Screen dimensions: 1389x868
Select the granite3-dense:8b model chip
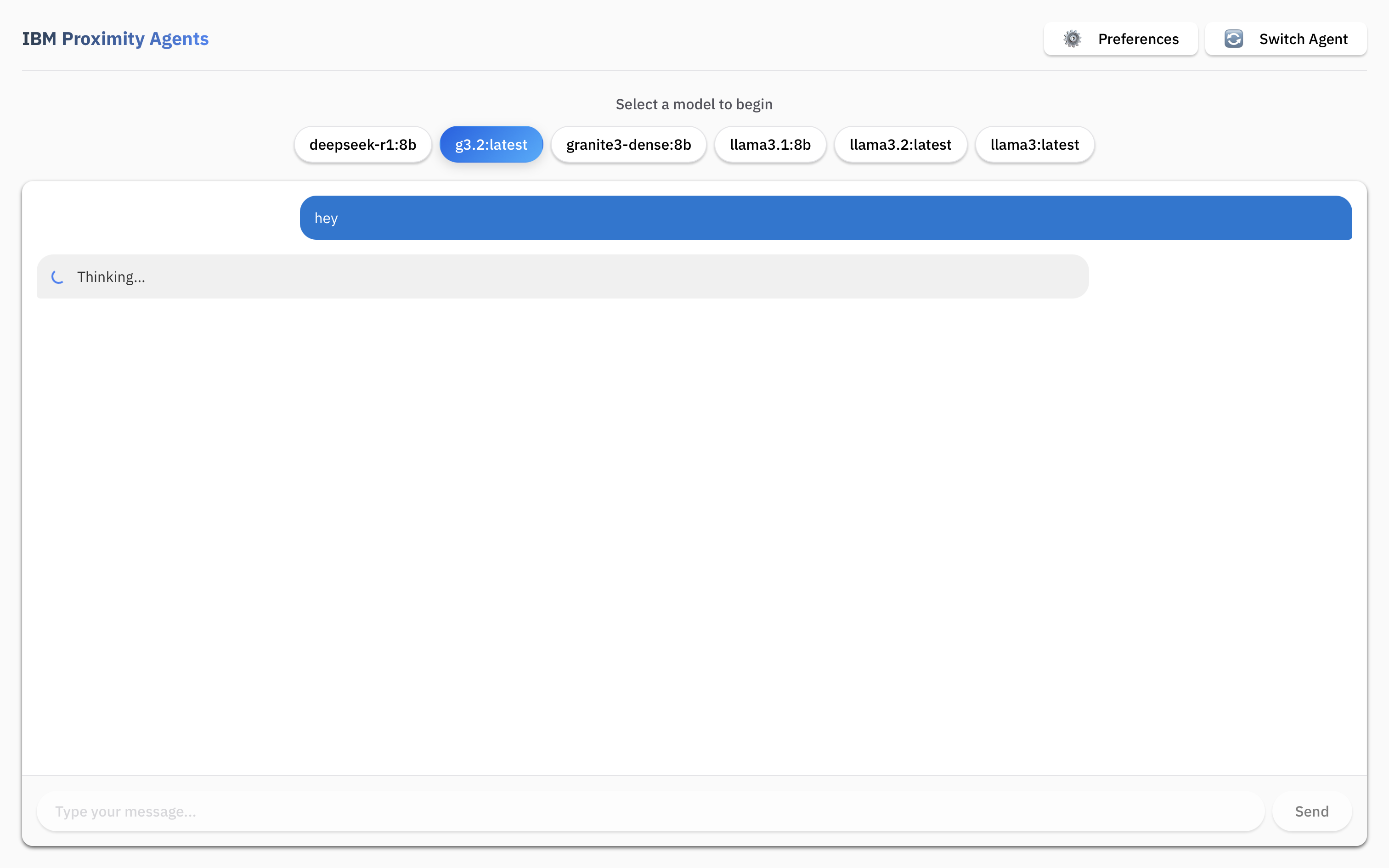pos(628,144)
